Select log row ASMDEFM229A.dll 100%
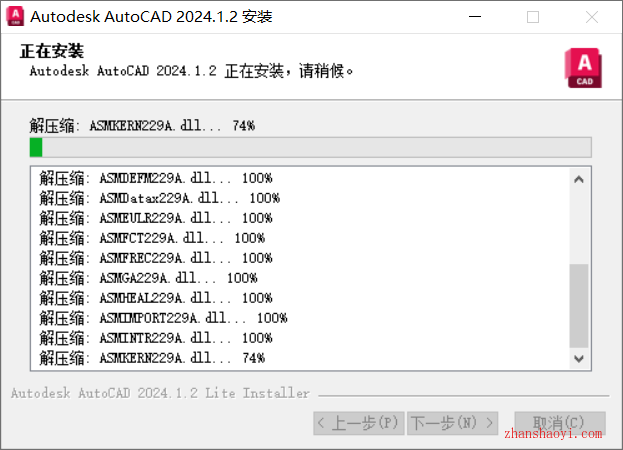623x450 pixels. (x=156, y=178)
